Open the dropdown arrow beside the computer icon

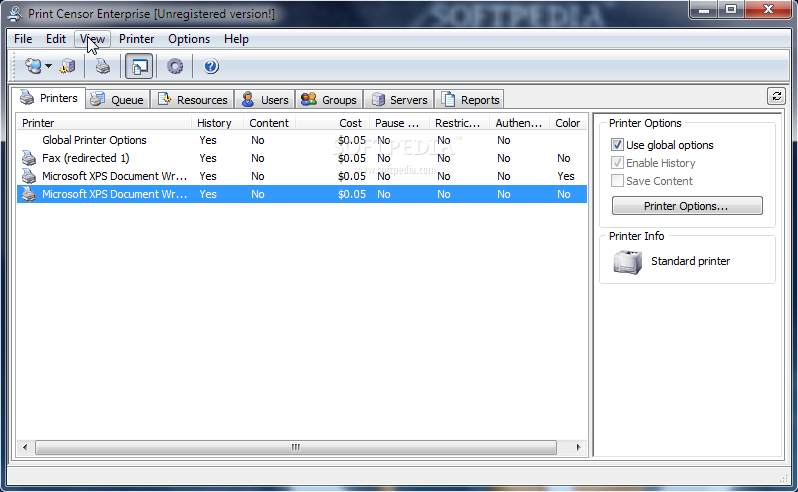48,66
